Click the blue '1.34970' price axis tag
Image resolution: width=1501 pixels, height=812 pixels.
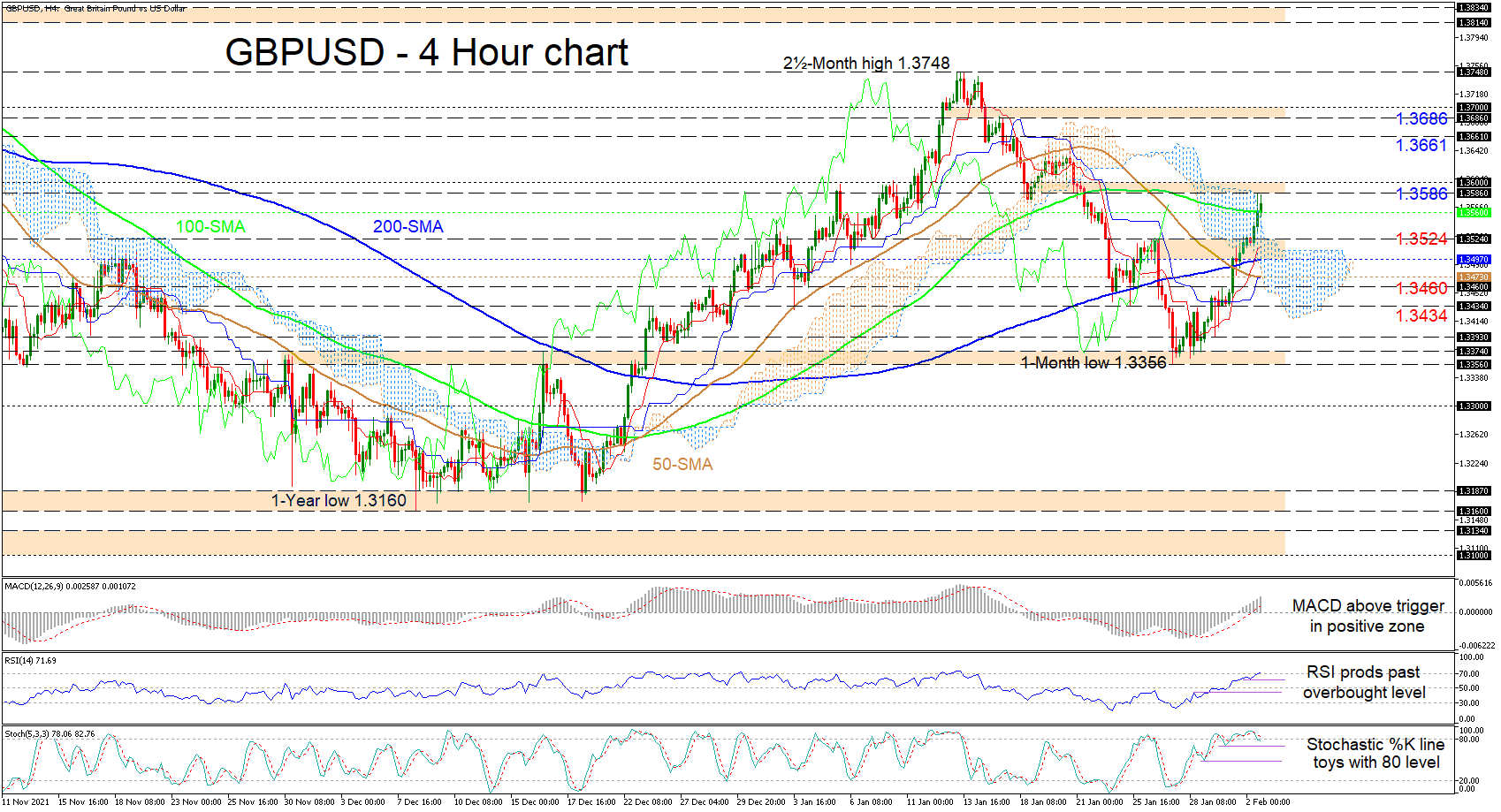coord(1474,260)
